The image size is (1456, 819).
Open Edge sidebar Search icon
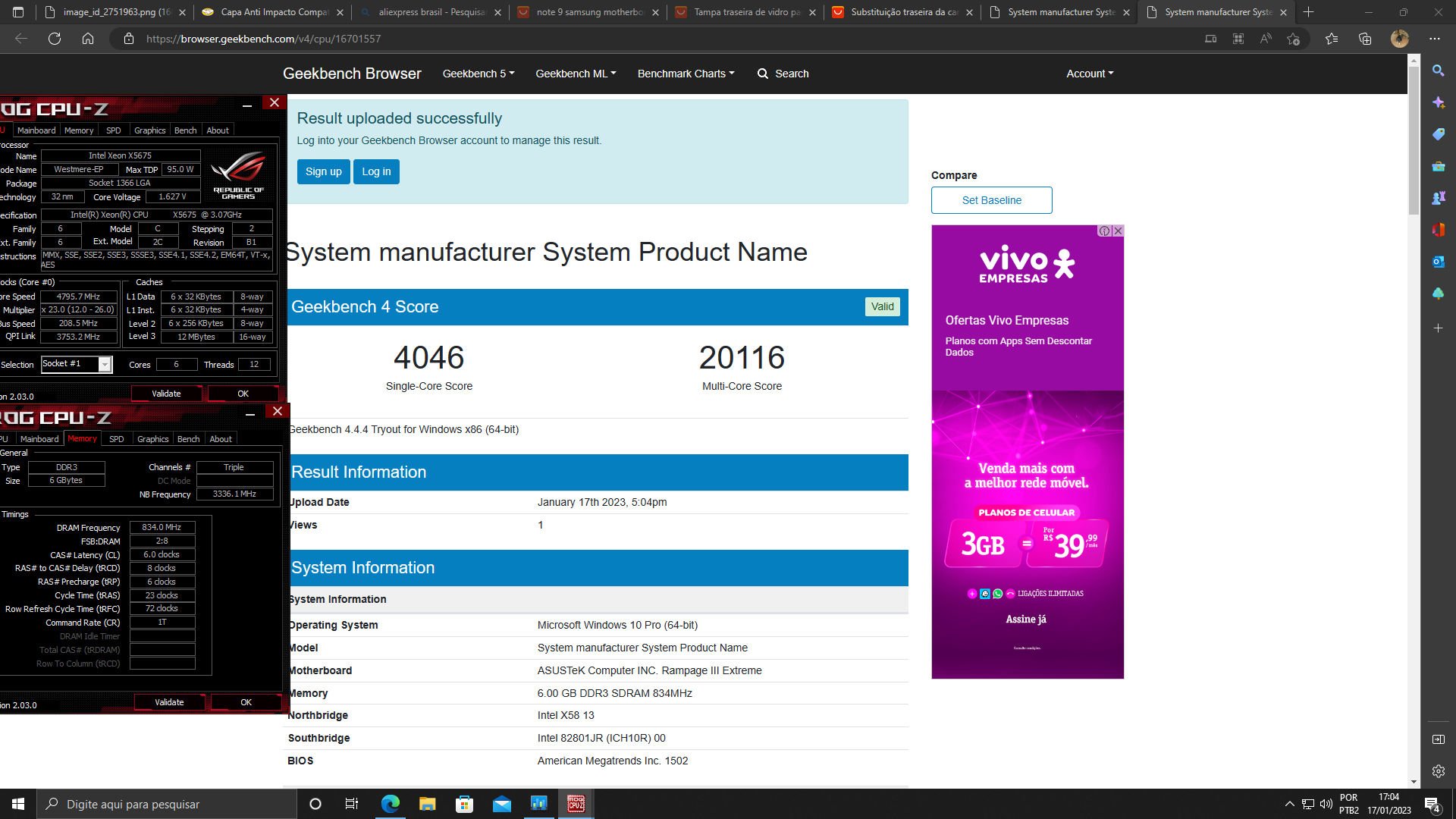click(x=1438, y=71)
